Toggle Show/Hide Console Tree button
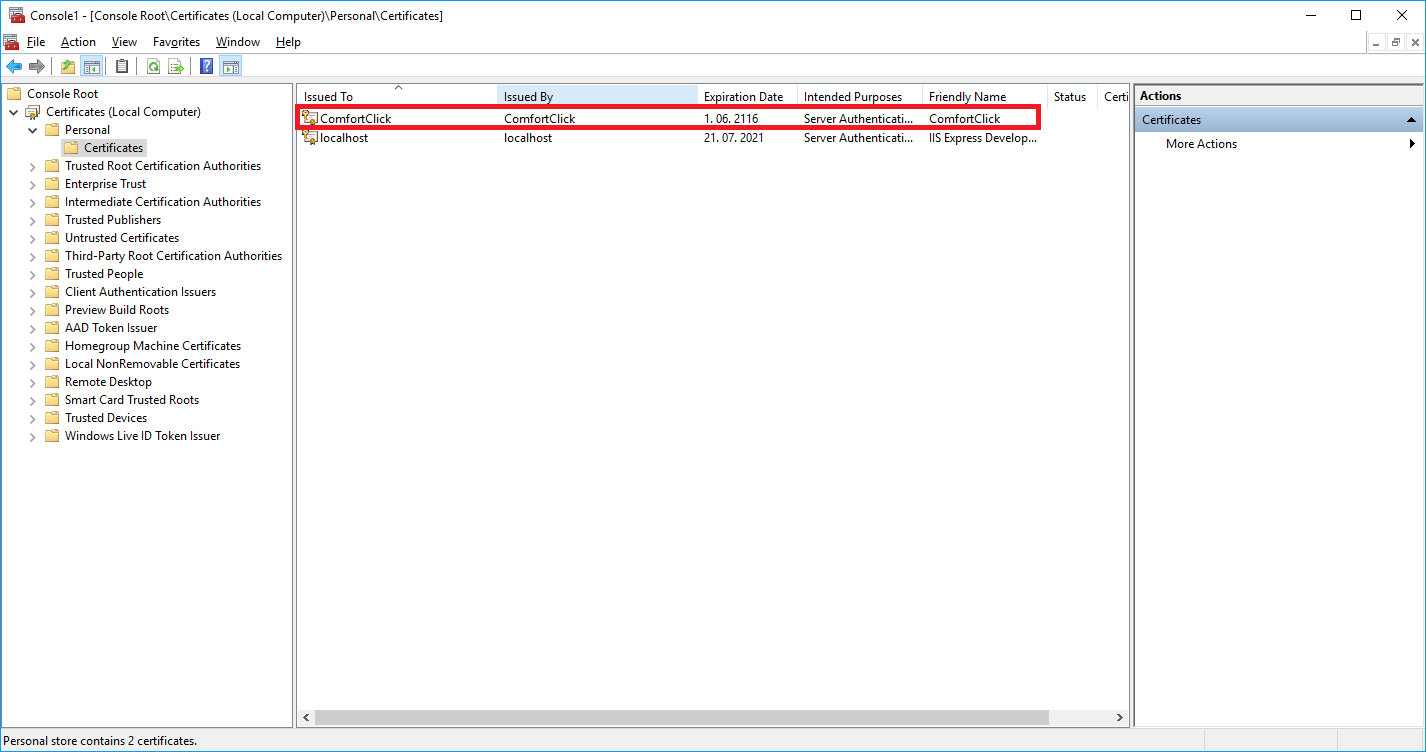 pyautogui.click(x=91, y=67)
